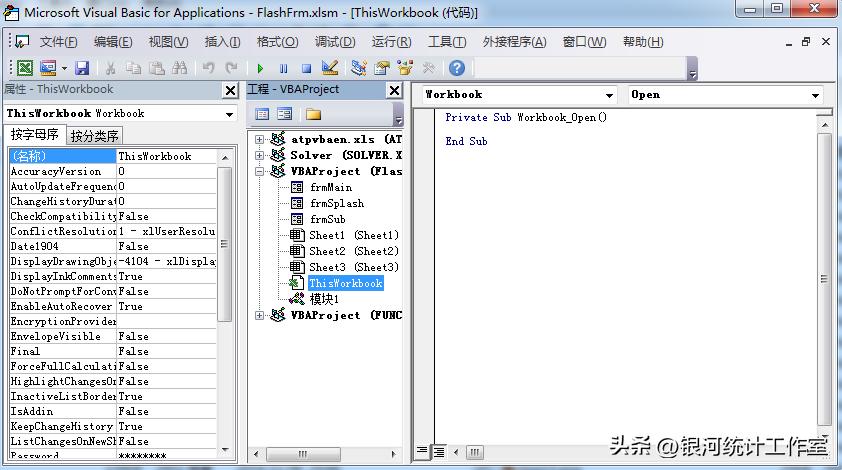
Task: Select Sheet1 (Sheet1) in project tree
Action: point(354,235)
